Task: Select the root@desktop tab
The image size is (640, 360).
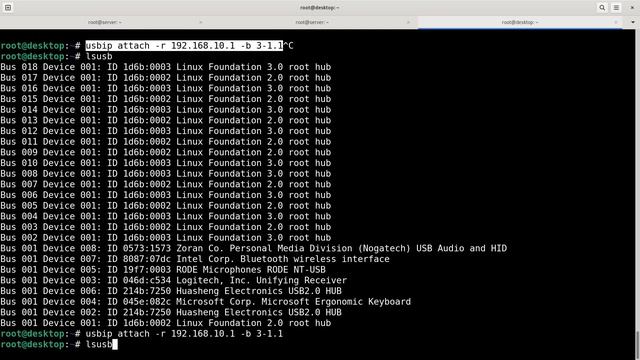Action: point(520,22)
